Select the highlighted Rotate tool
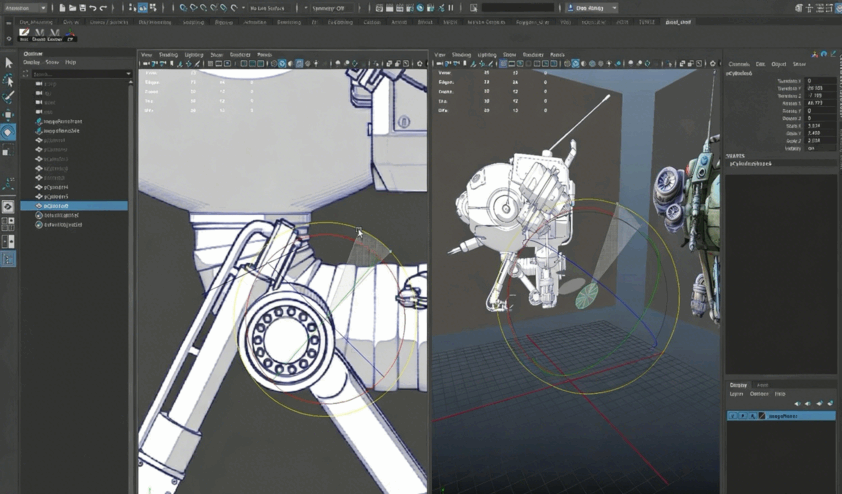 8,132
